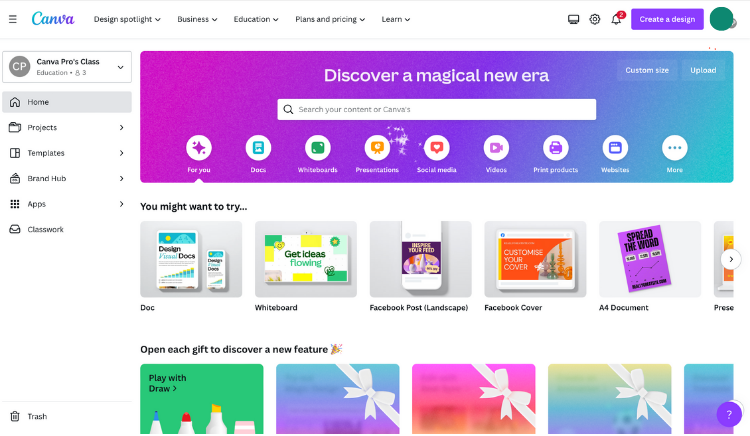Viewport: 750px width, 436px height.
Task: Click the Upload button
Action: click(703, 70)
